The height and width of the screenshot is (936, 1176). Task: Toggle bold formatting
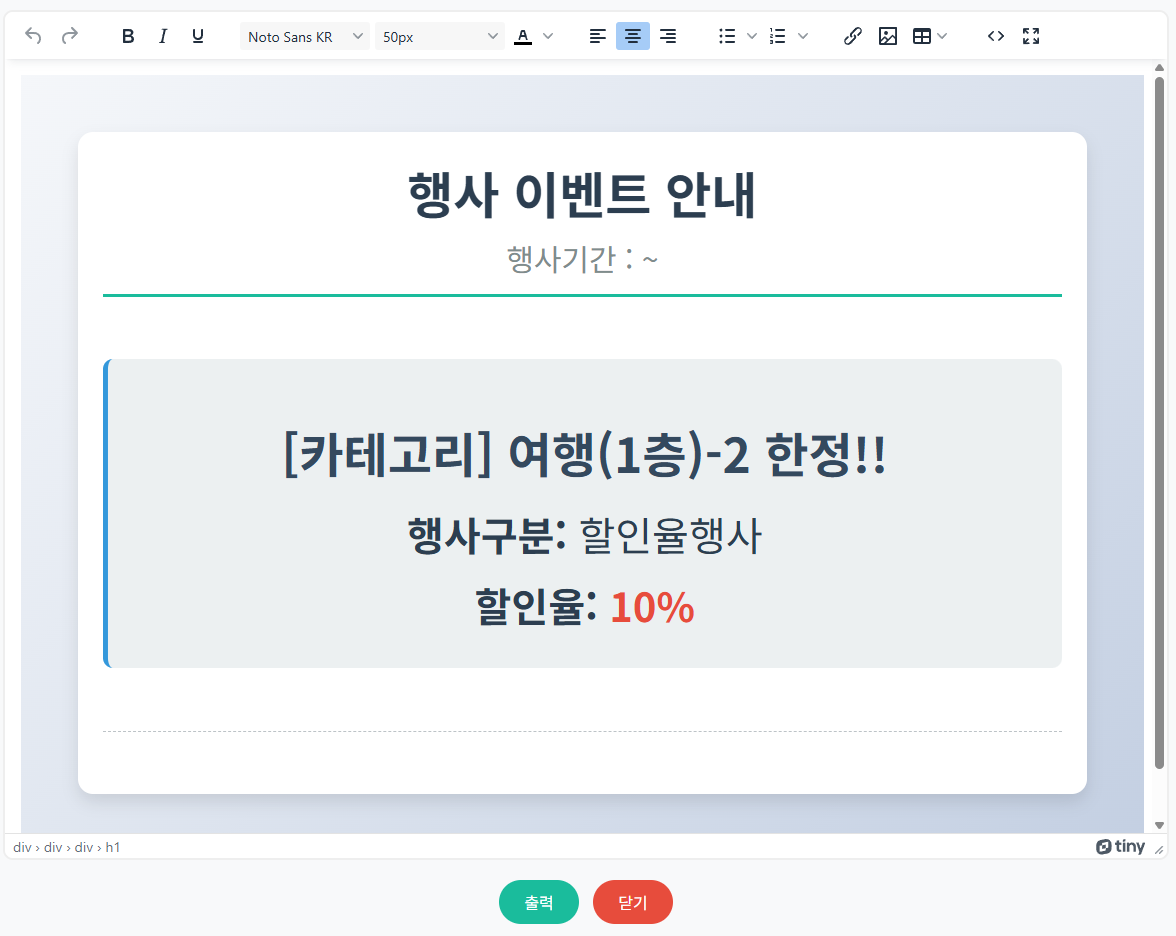(128, 36)
